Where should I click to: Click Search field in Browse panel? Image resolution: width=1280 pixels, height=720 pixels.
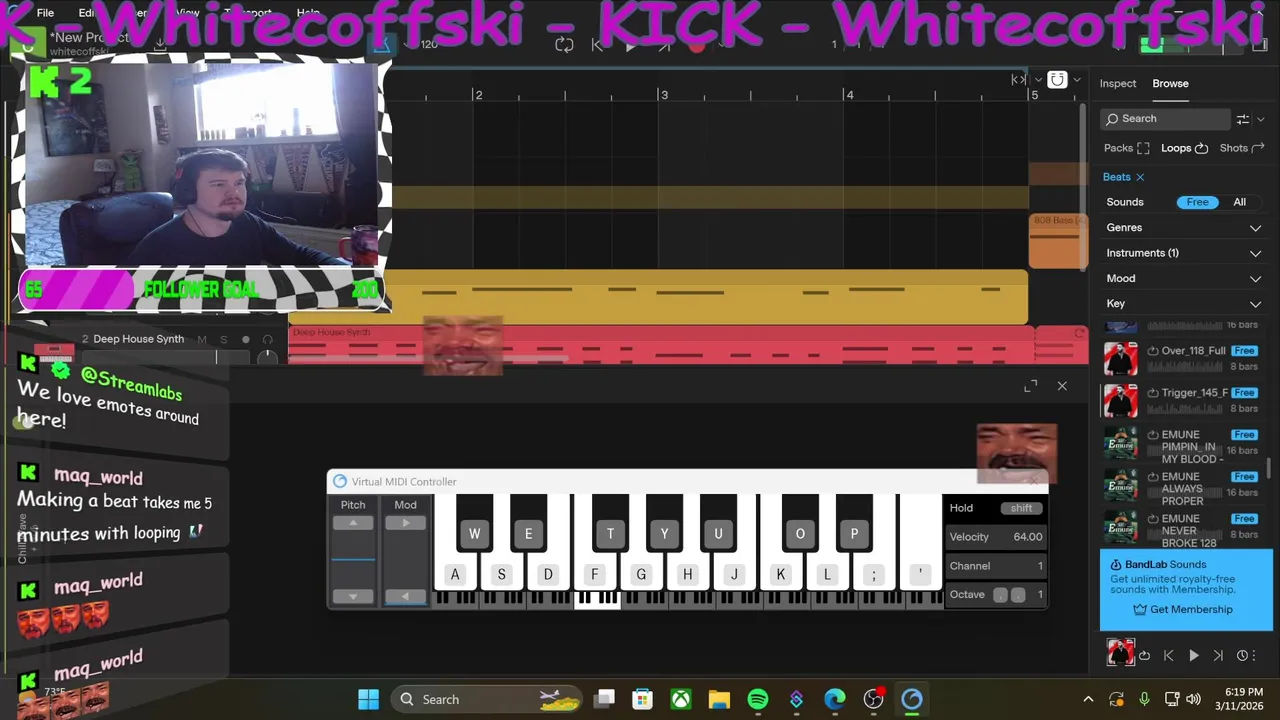(1165, 119)
